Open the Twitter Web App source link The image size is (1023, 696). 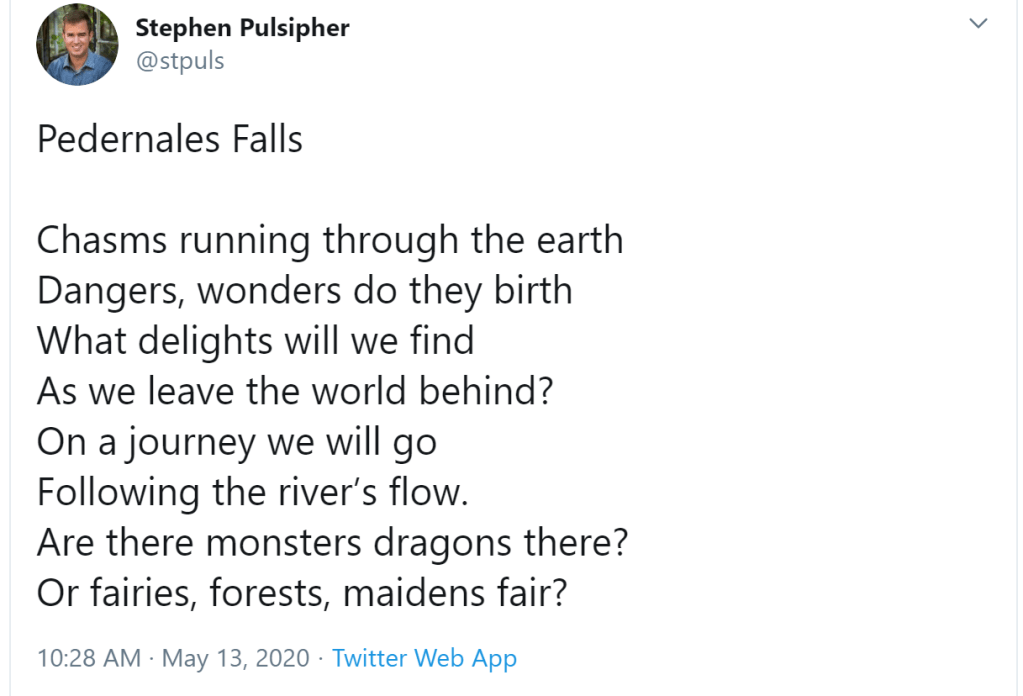424,658
